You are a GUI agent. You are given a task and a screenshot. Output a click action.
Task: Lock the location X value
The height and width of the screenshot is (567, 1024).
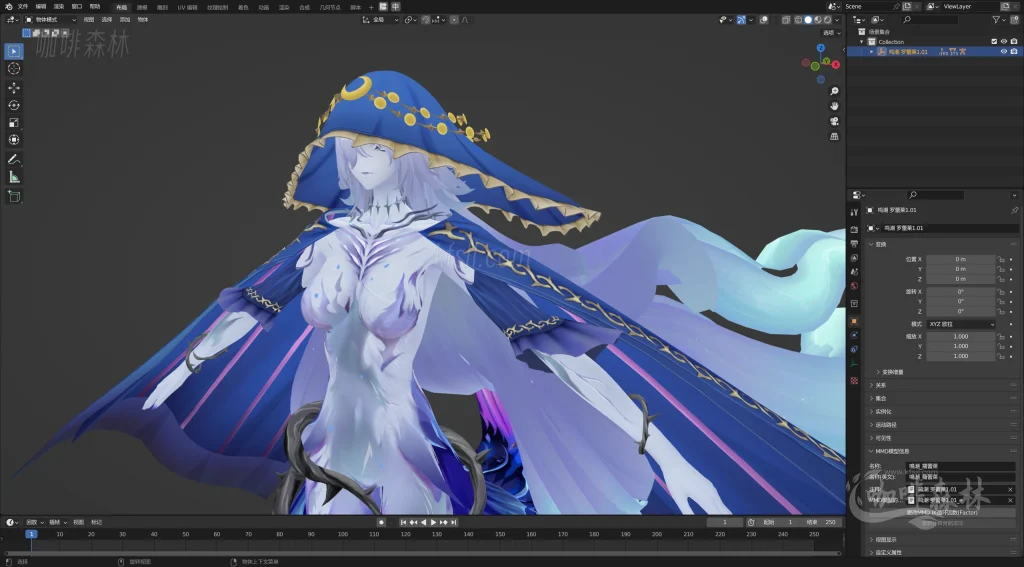click(x=1000, y=259)
